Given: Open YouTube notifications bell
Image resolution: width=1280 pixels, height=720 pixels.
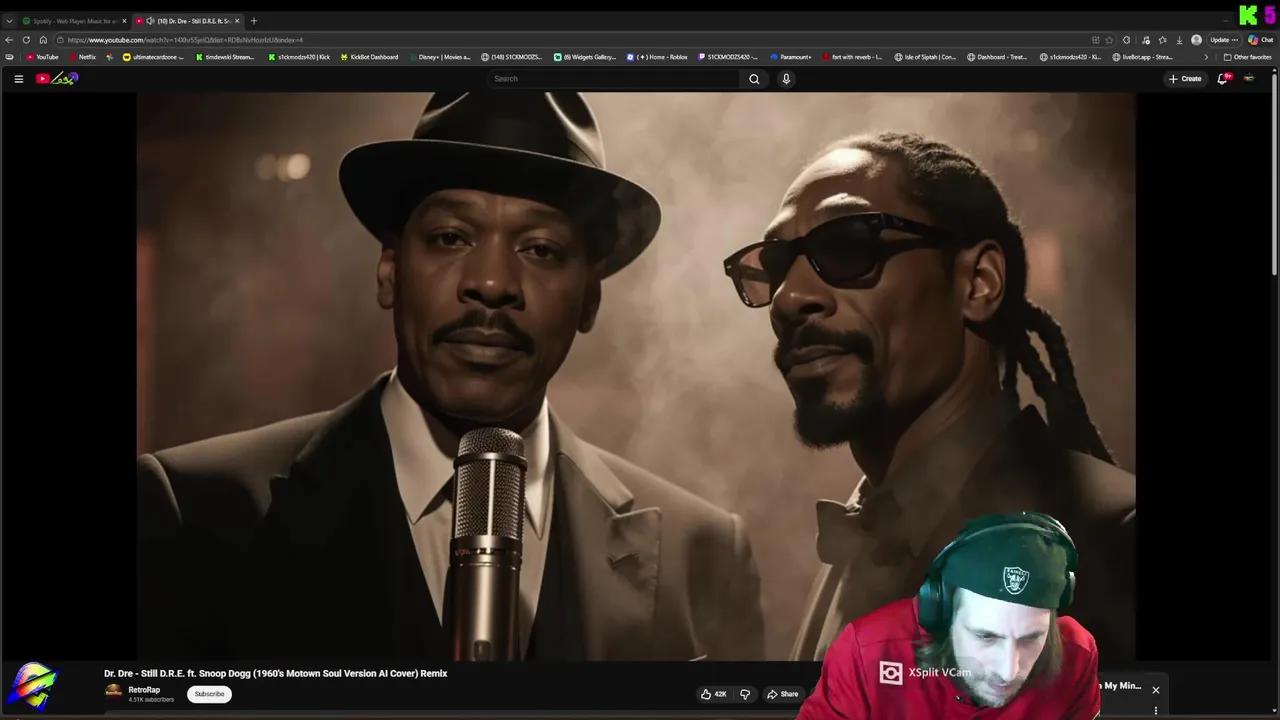Looking at the screenshot, I should [1222, 79].
